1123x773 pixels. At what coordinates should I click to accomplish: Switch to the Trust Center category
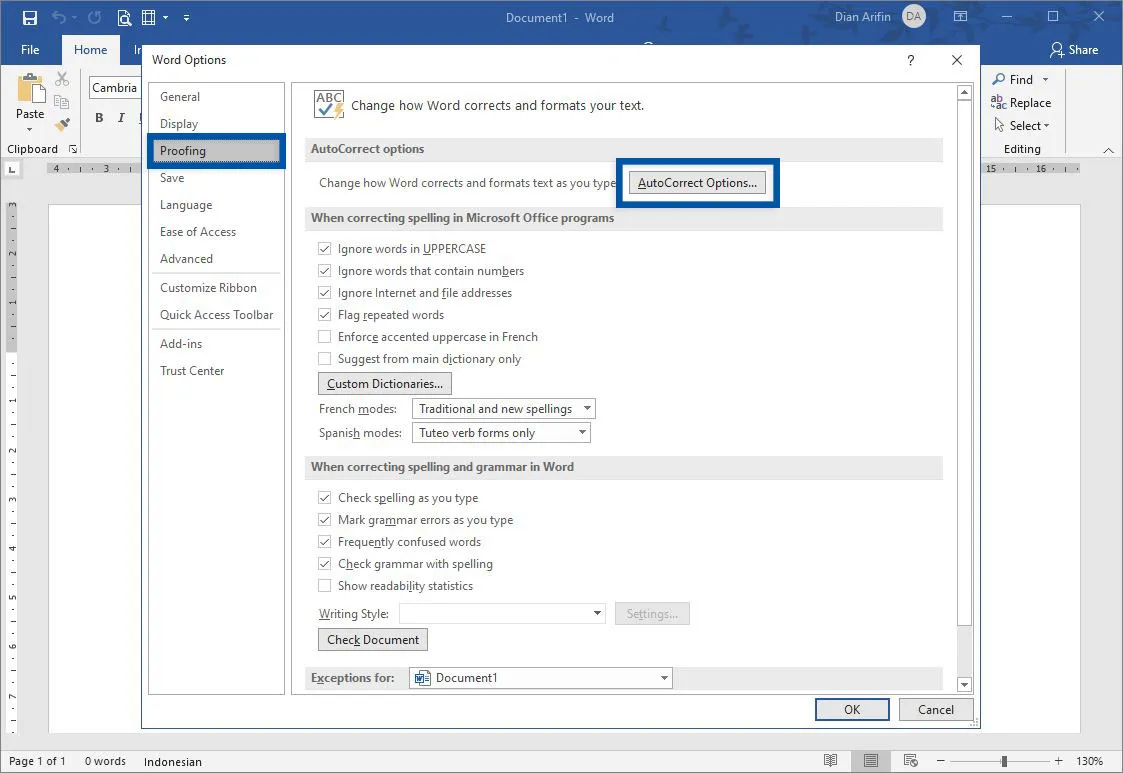click(192, 370)
